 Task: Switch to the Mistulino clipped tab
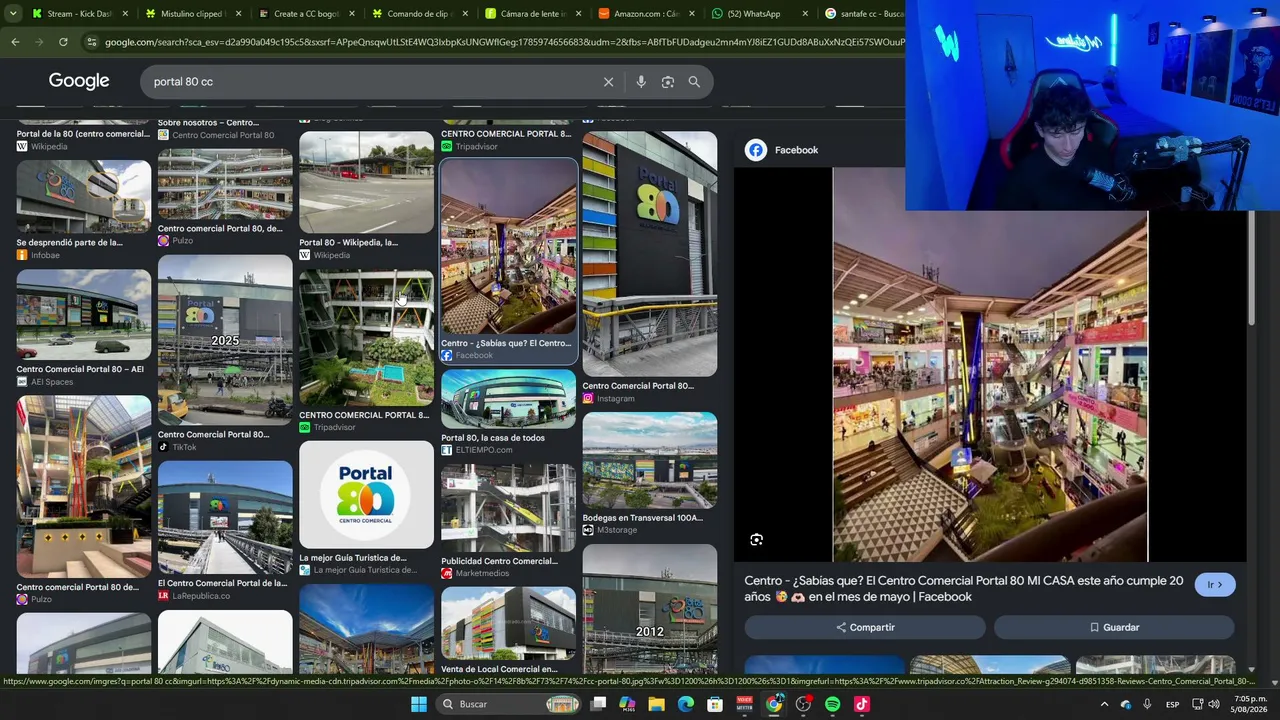coord(190,14)
